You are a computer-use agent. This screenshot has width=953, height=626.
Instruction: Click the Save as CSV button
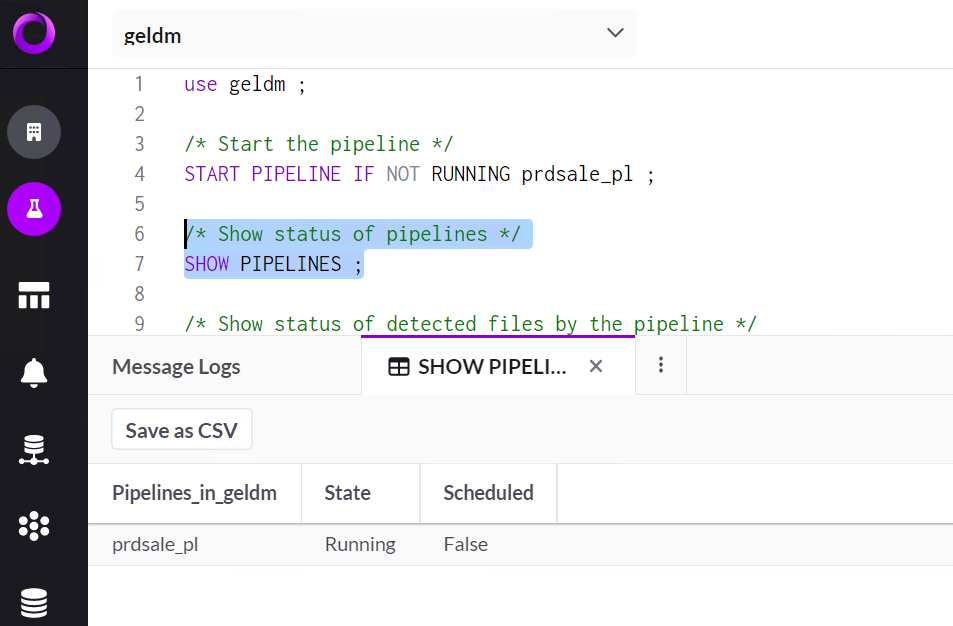[181, 431]
